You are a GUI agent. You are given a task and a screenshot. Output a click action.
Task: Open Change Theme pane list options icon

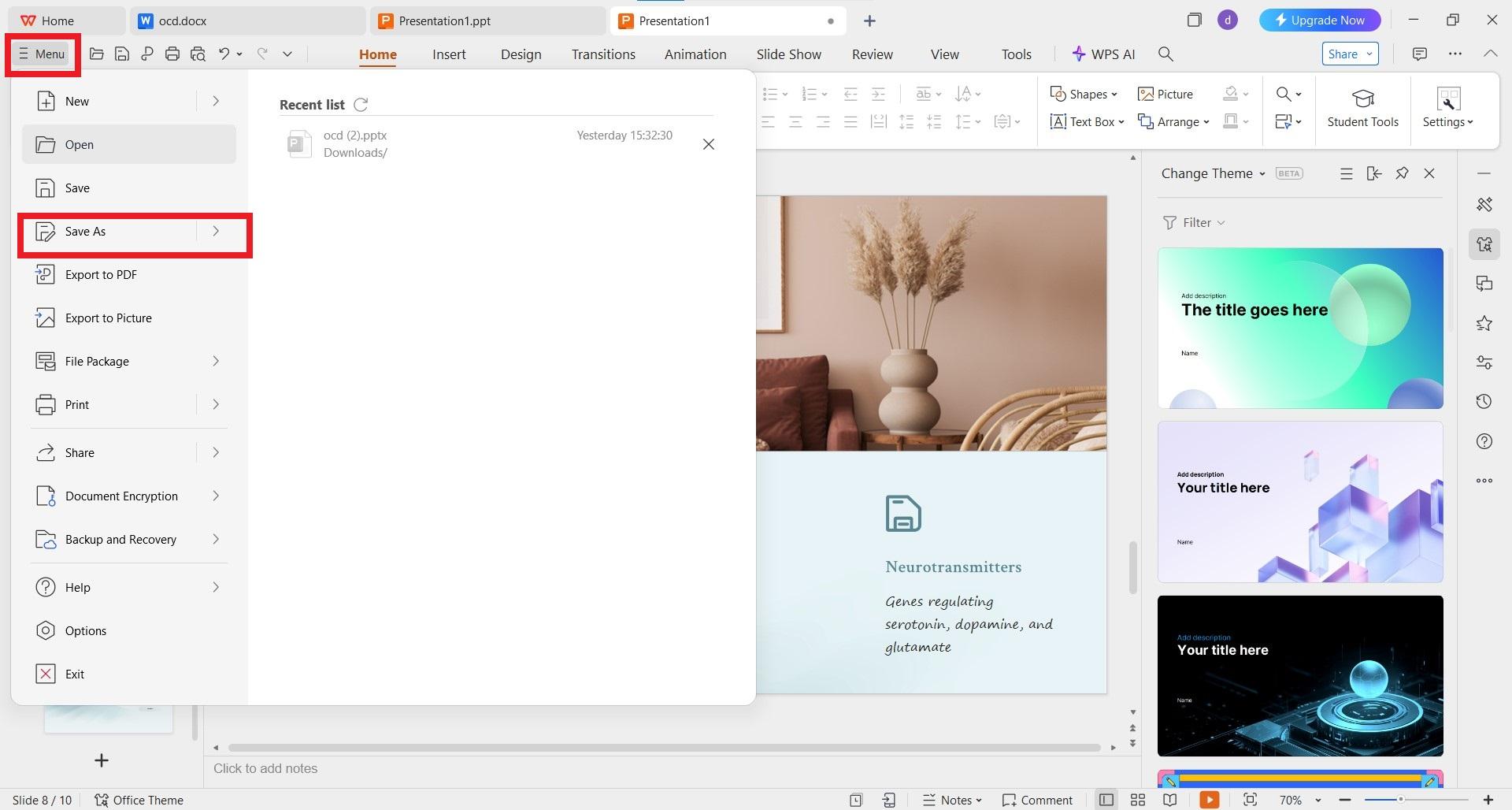click(x=1346, y=173)
